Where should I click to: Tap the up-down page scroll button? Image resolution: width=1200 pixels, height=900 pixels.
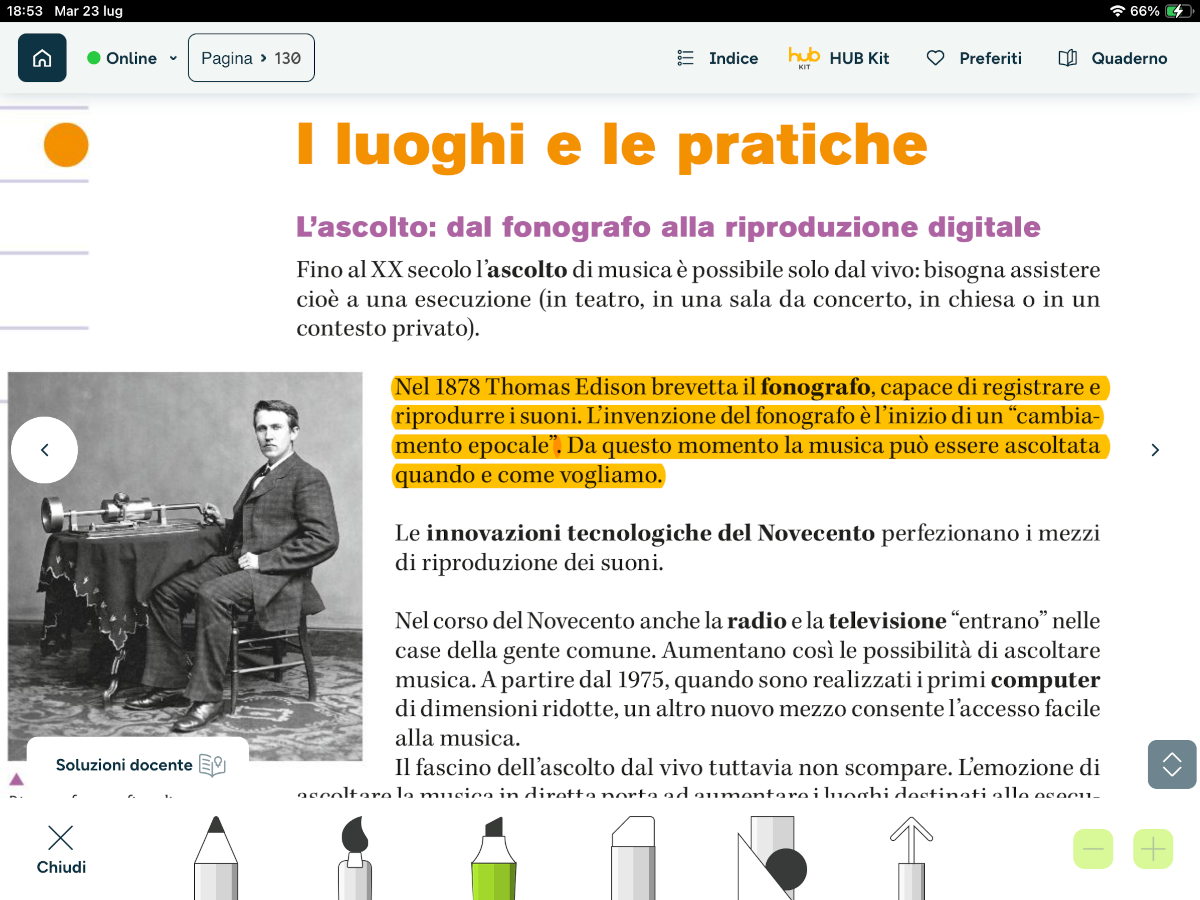click(1172, 765)
